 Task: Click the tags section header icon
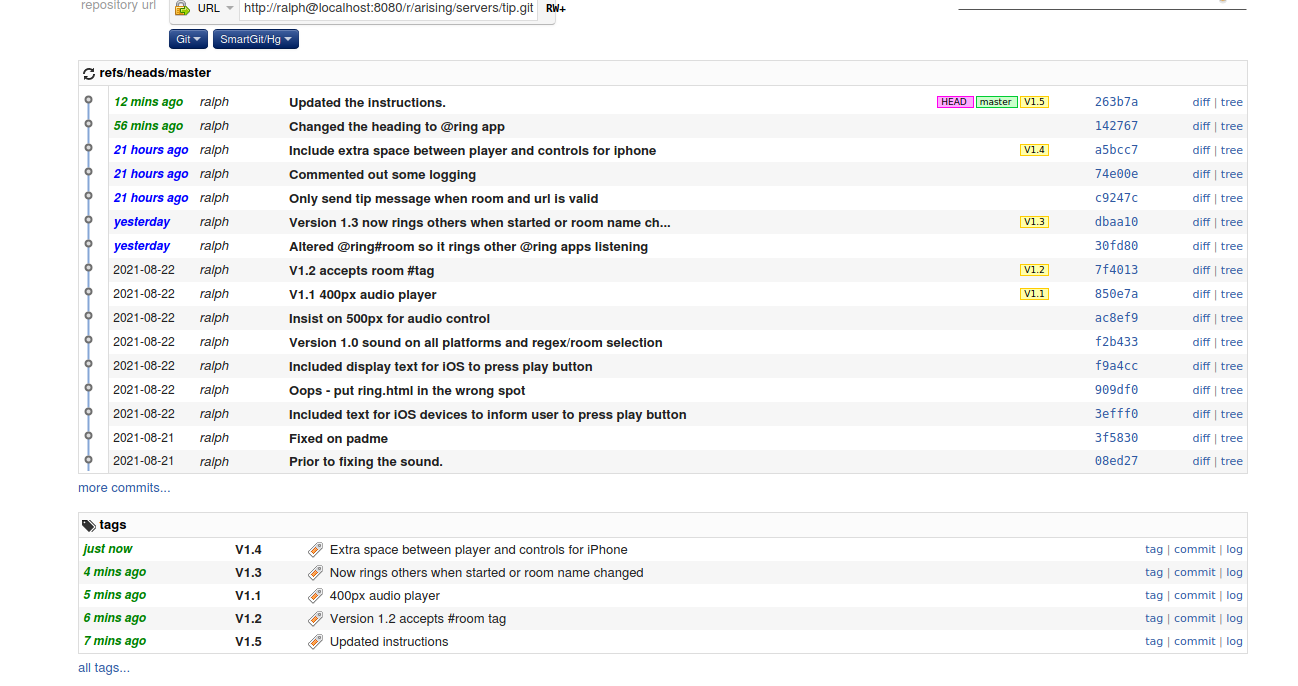click(x=89, y=525)
